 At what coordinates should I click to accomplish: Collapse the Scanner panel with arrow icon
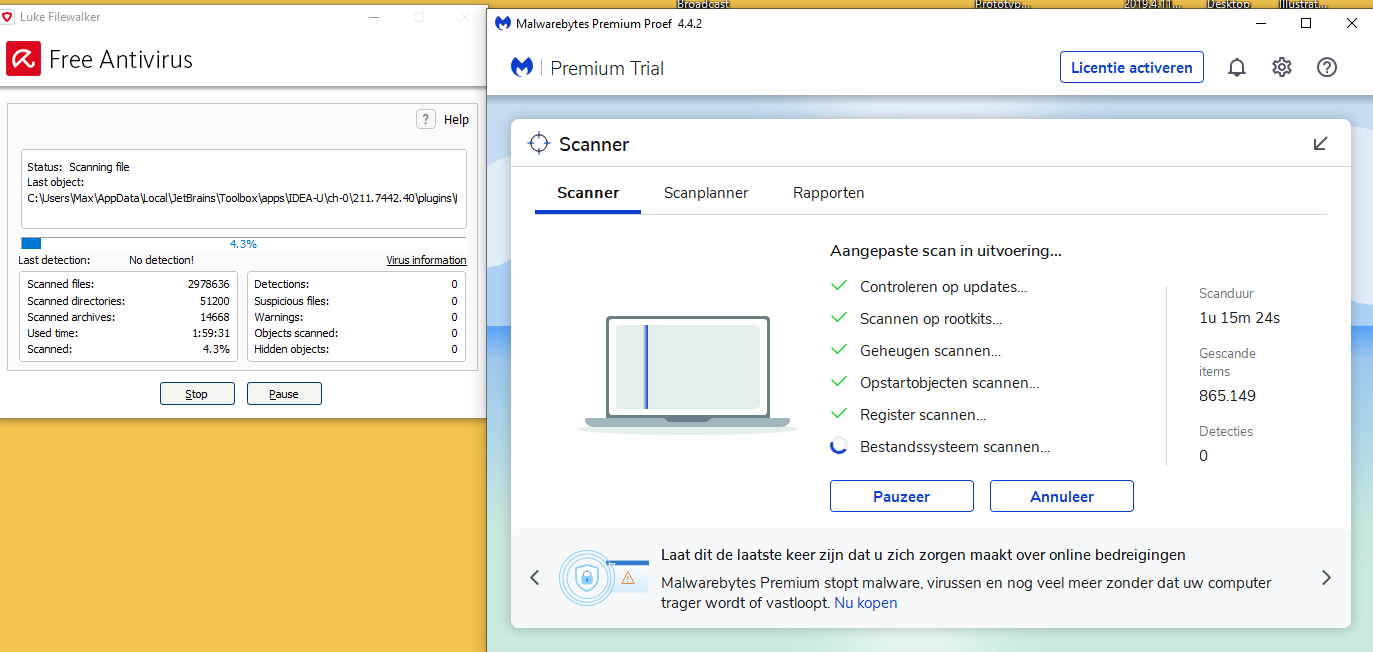coord(1320,144)
